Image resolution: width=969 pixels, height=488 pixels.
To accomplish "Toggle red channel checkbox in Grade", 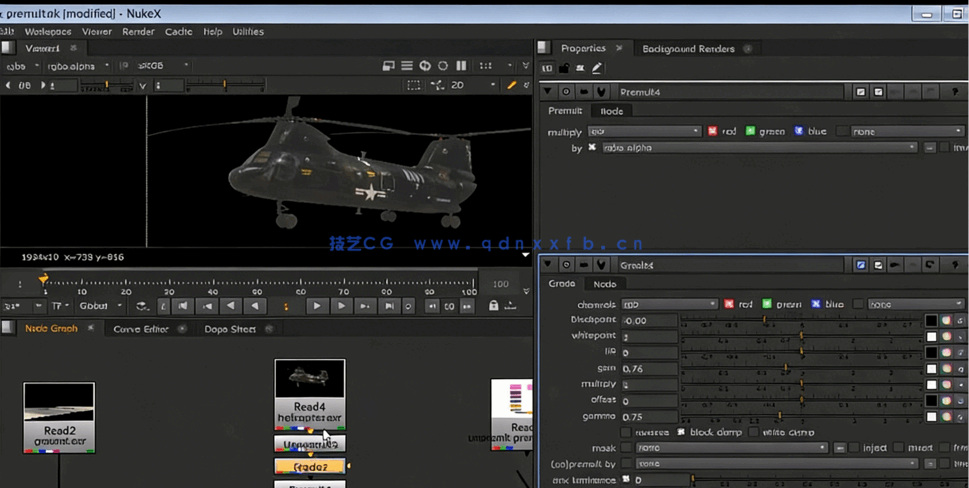I will pyautogui.click(x=729, y=304).
